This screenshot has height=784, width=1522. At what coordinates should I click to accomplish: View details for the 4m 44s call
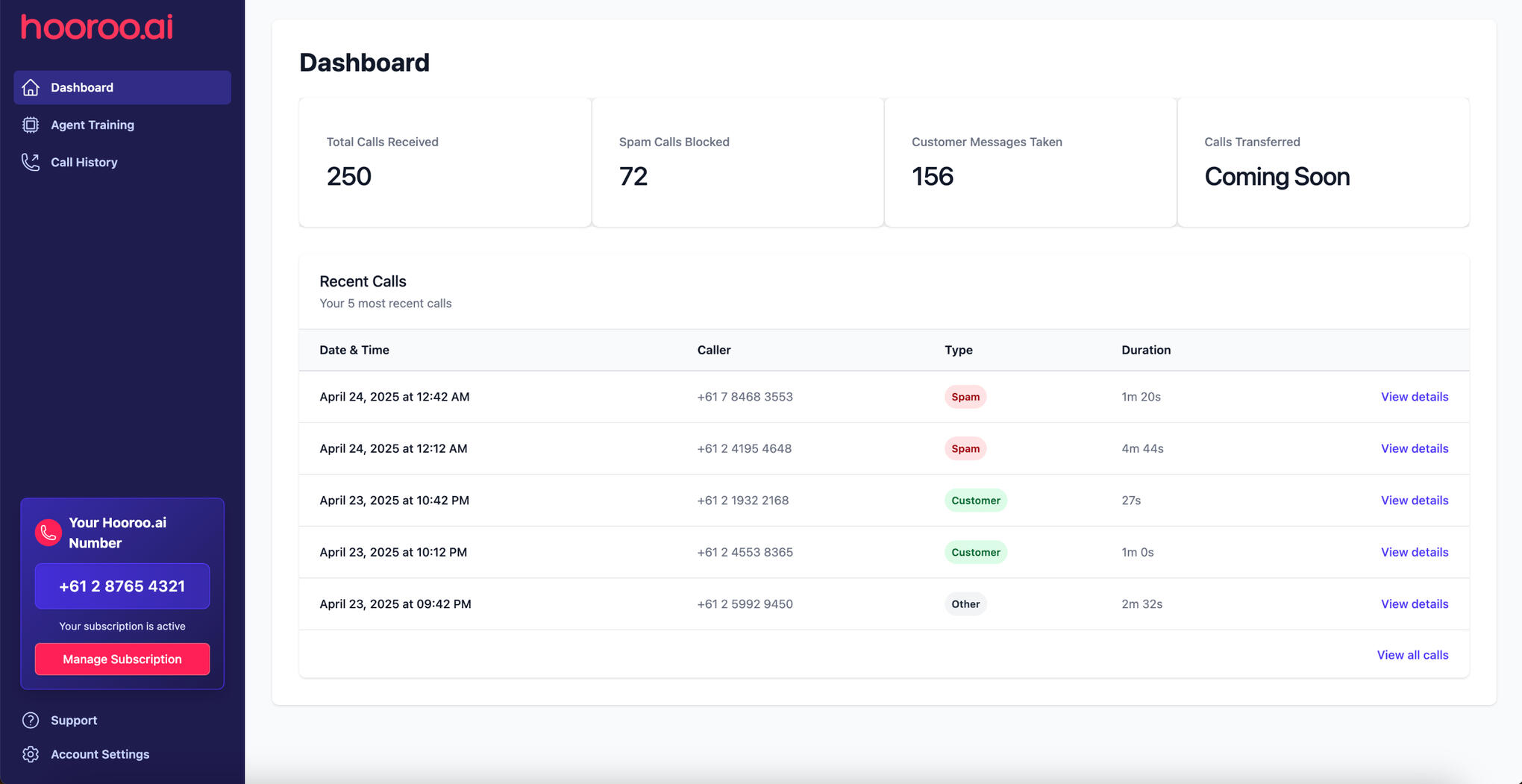(1414, 448)
